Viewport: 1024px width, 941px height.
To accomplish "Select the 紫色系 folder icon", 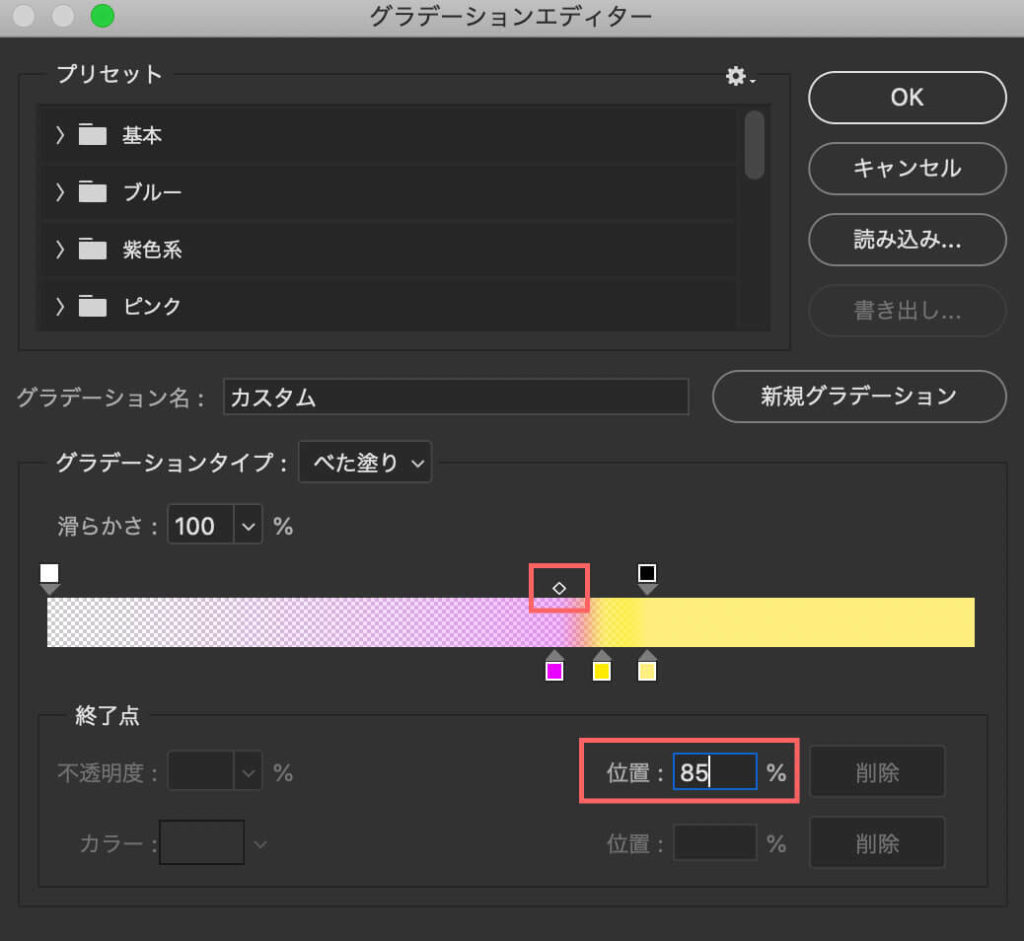I will (x=93, y=249).
